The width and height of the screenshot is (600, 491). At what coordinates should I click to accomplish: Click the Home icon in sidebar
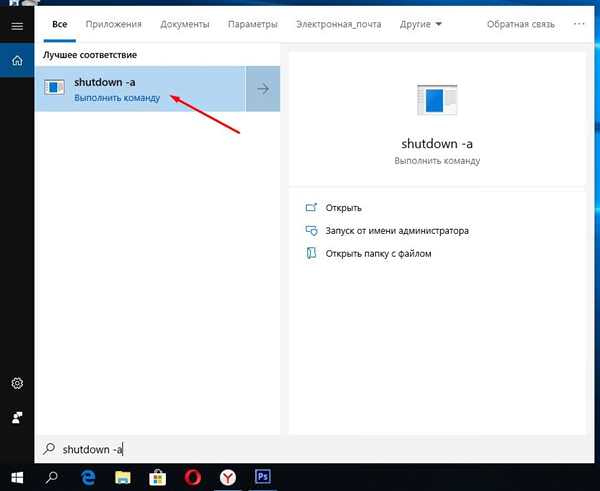[17, 60]
